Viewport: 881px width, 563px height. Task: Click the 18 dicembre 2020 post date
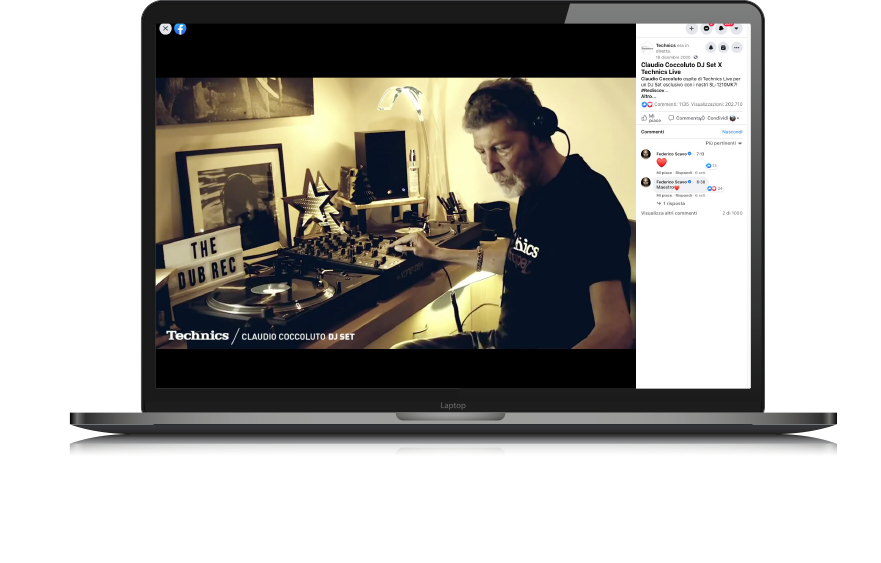673,57
